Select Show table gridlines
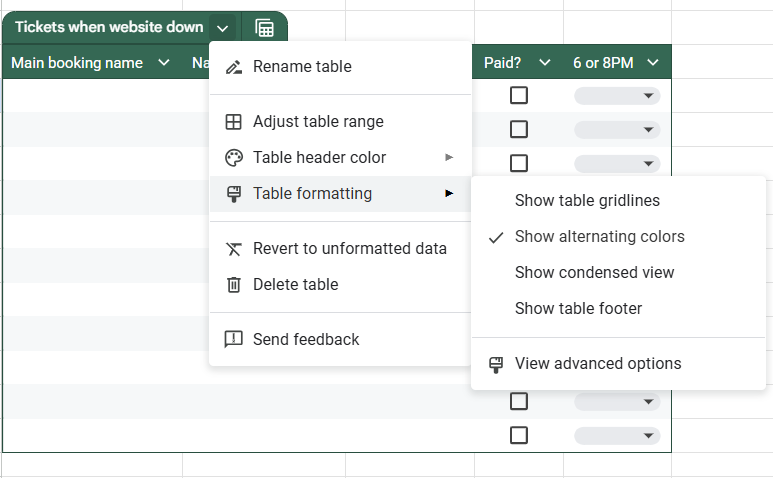Screen dimensions: 773x478 587,201
